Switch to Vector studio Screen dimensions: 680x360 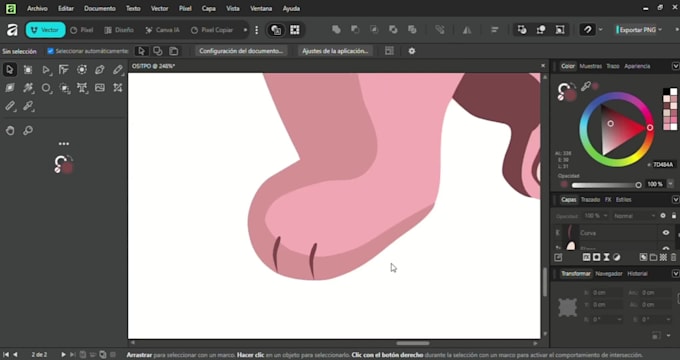pyautogui.click(x=46, y=30)
